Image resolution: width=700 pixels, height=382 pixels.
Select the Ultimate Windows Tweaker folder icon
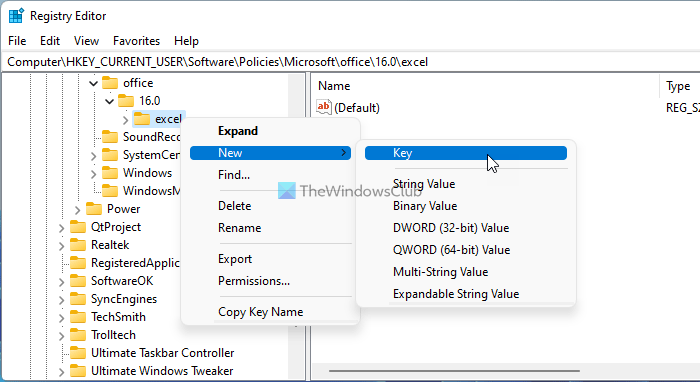[x=78, y=371]
